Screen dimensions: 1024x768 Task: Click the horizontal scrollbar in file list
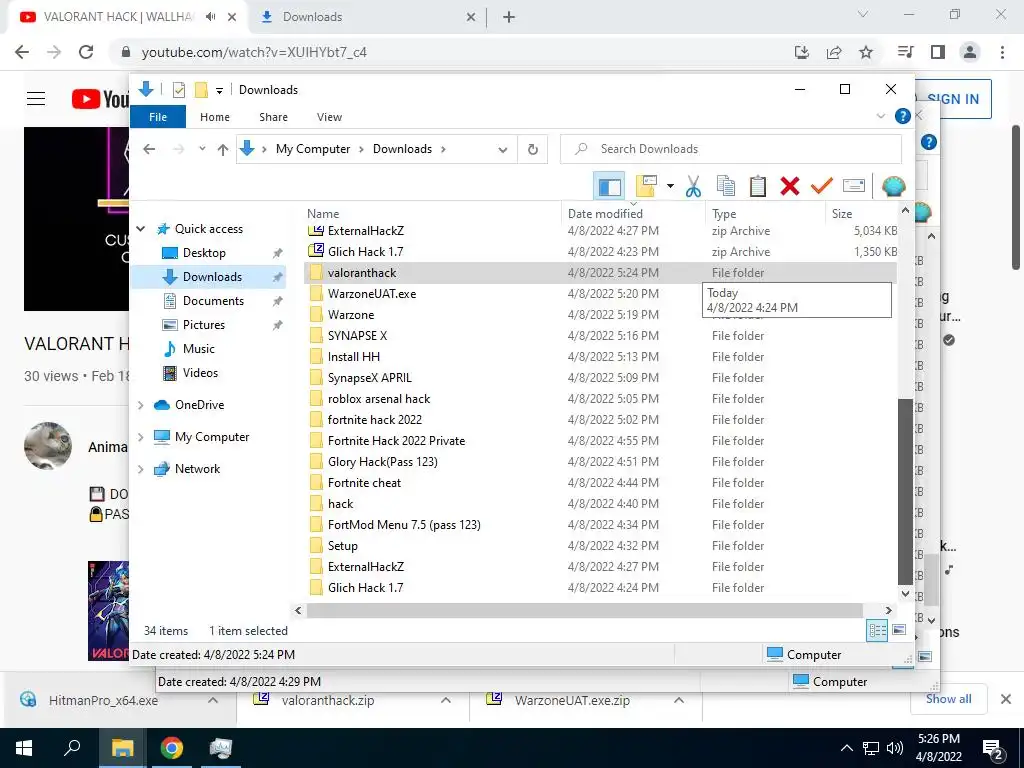pyautogui.click(x=584, y=611)
